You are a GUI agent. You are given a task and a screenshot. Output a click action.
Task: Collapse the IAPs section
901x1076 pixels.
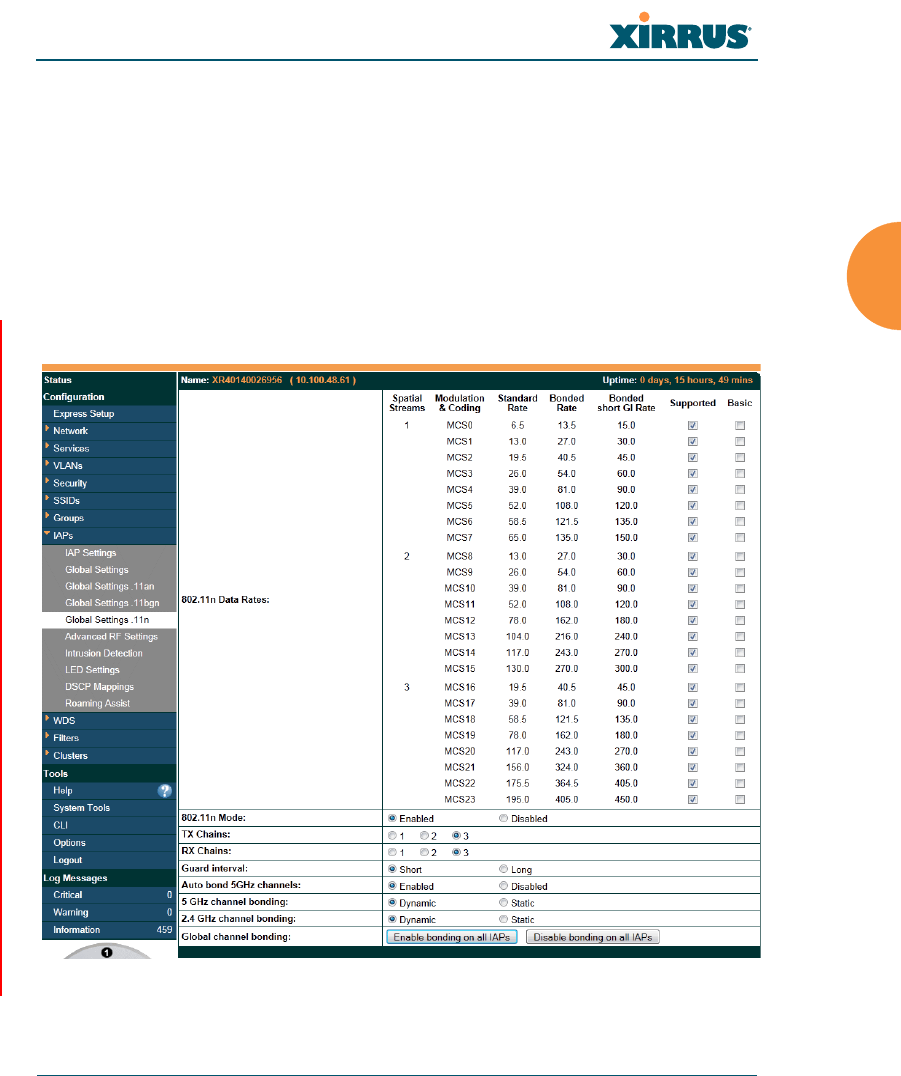(62, 535)
